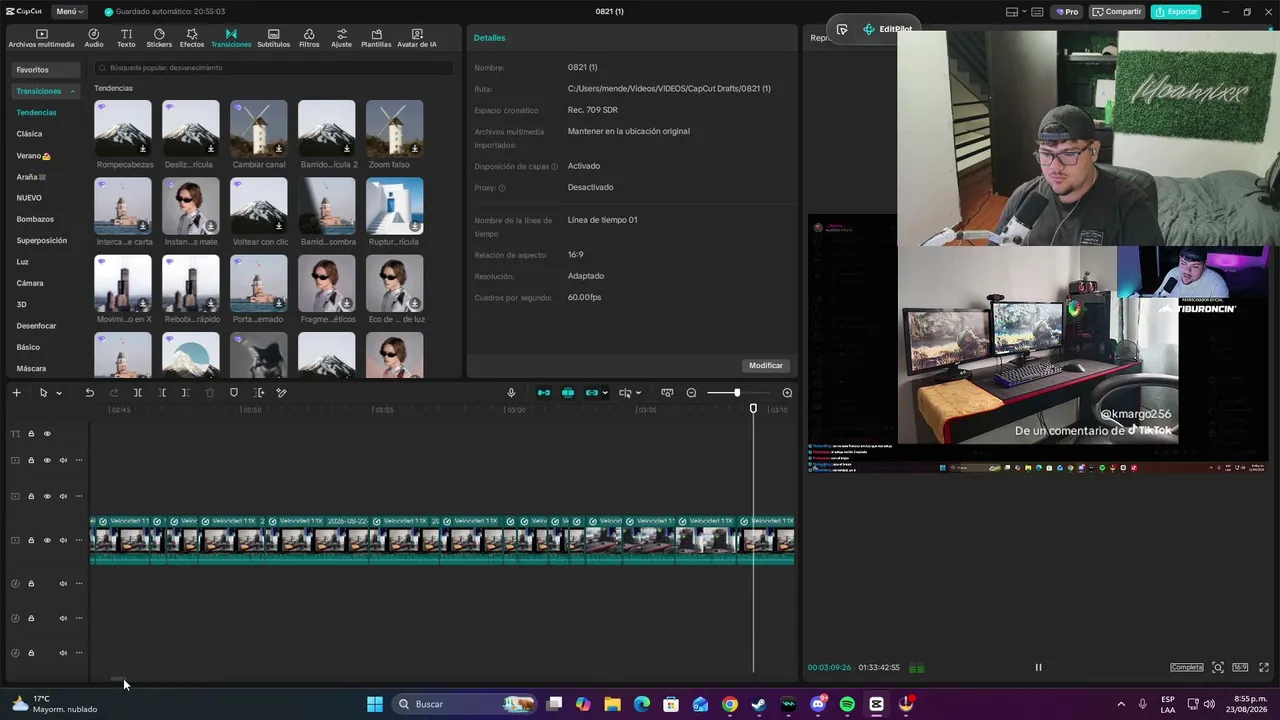Open the Subtítulos tab
Viewport: 1280px width, 720px height.
(273, 38)
